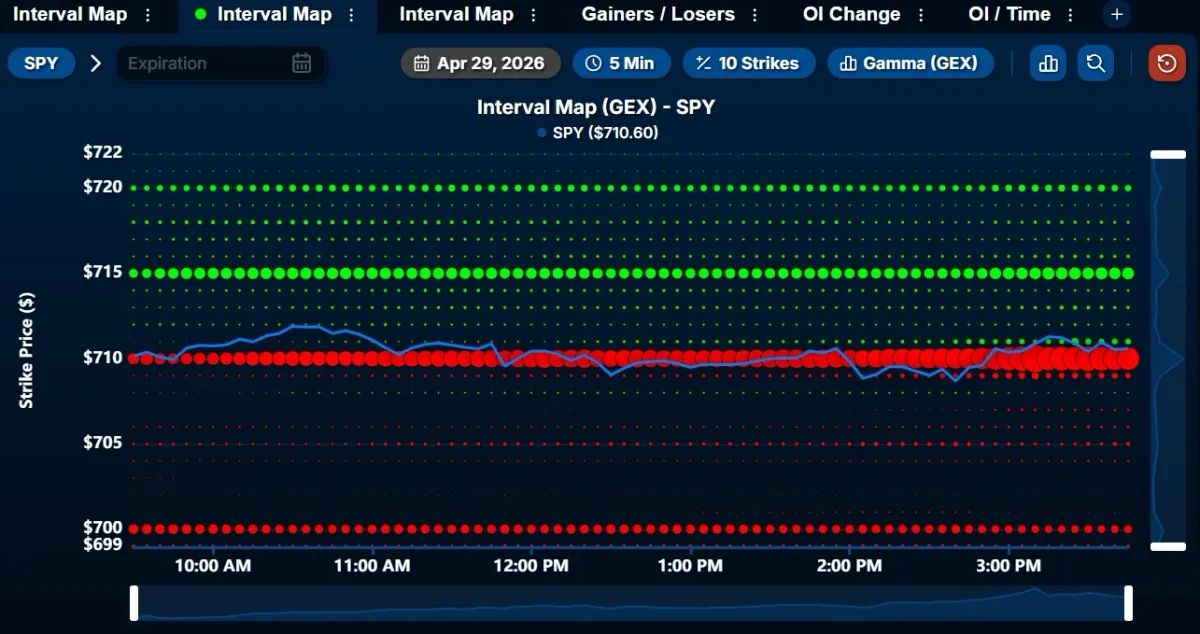The width and height of the screenshot is (1200, 634).
Task: Add a new tab with plus button
Action: [1117, 15]
